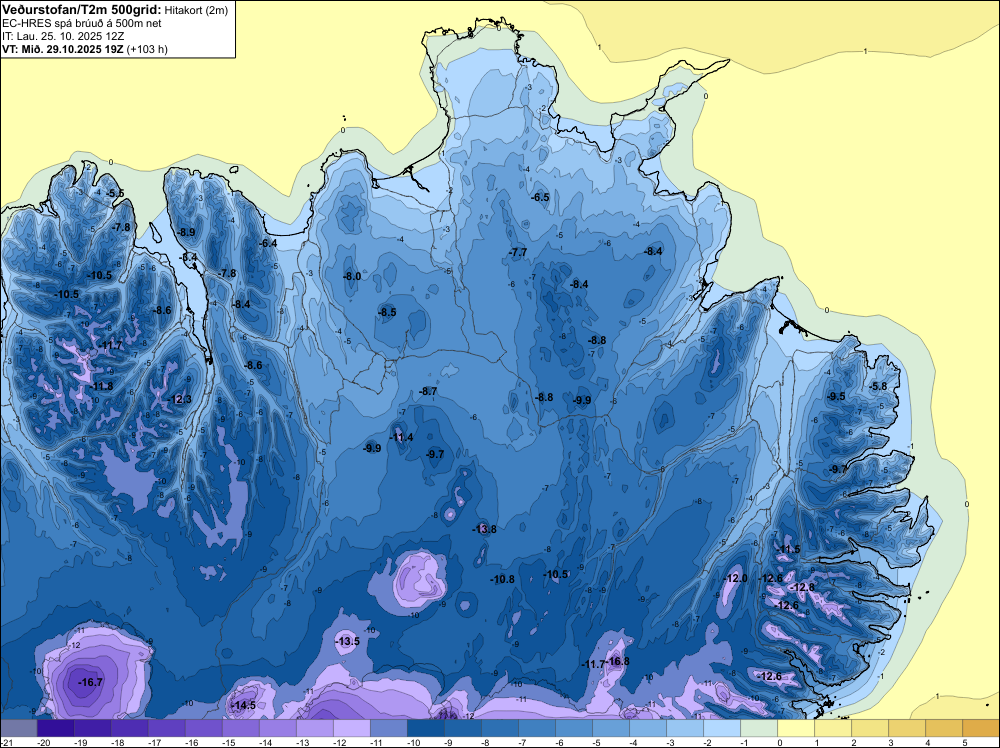1000x748 pixels.
Task: Select legend swatch between -7 and -6
Action: 537,728
